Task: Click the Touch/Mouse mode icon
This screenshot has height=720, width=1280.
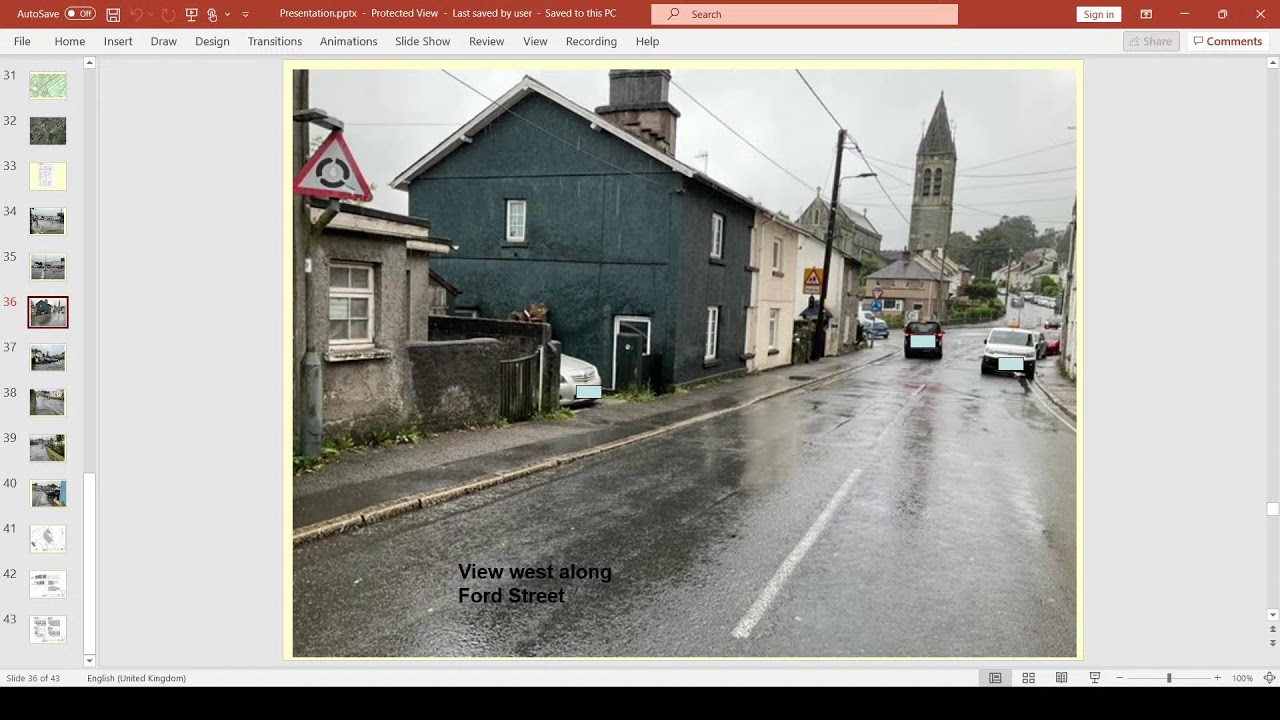Action: click(212, 14)
